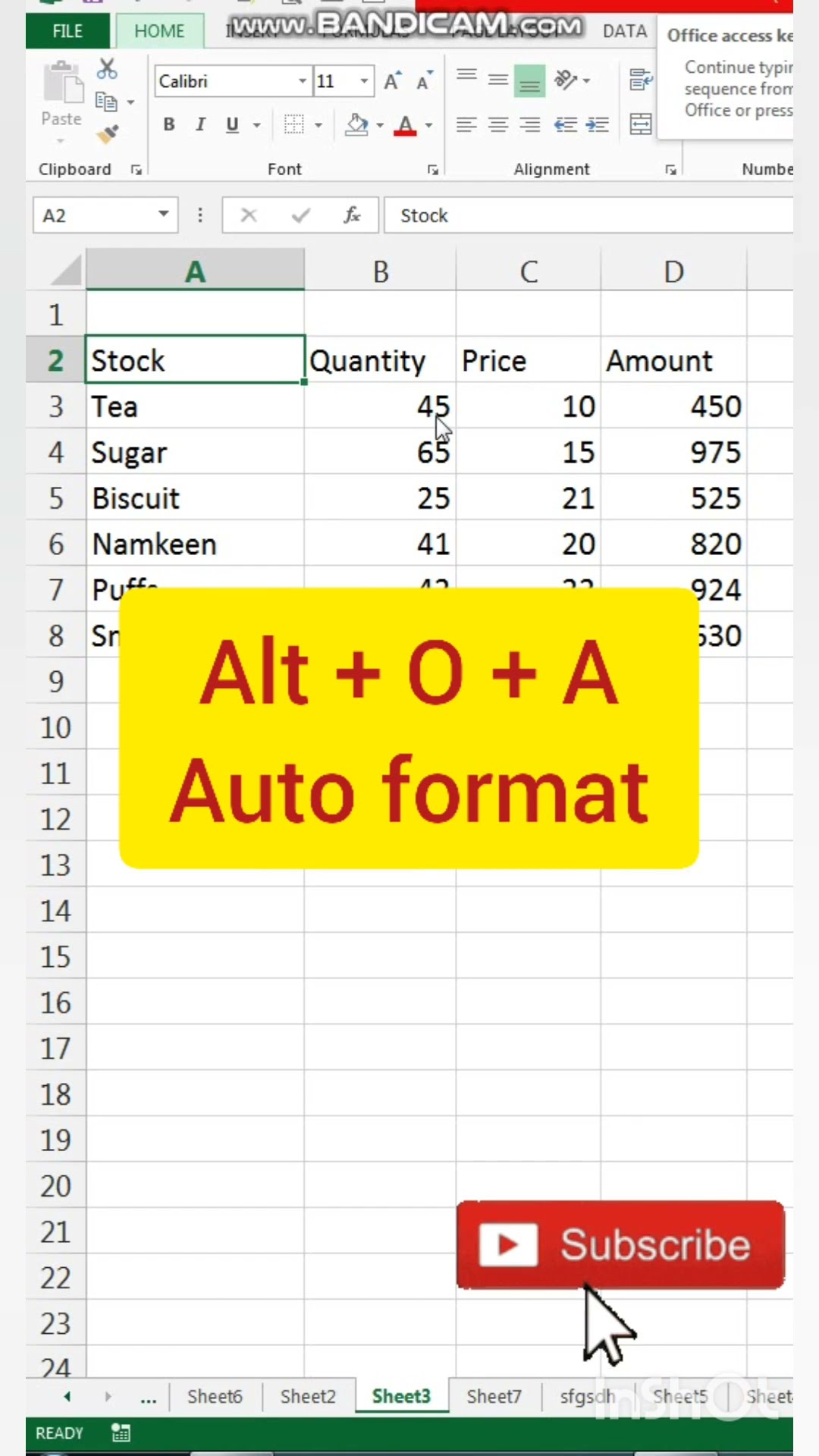
Task: Open the Name Box dropdown arrow
Action: [x=163, y=215]
